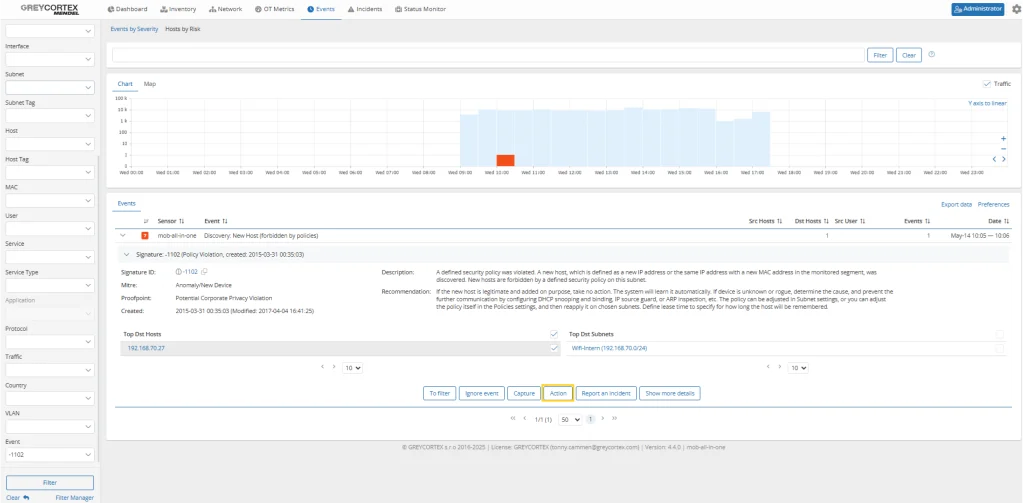
Task: Click the red severity icon of event row
Action: pos(144,235)
